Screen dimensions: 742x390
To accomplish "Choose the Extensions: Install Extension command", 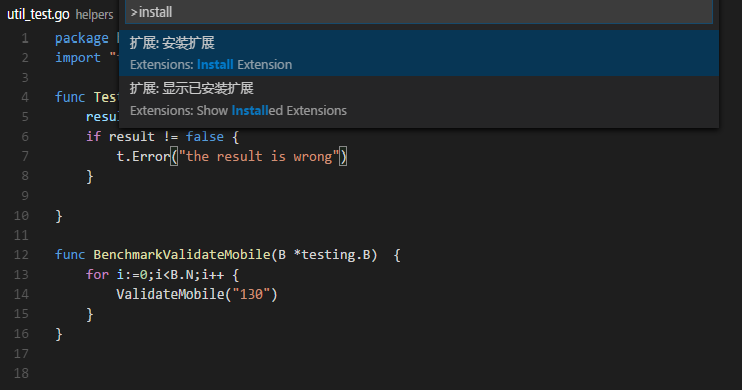I will tap(419, 53).
